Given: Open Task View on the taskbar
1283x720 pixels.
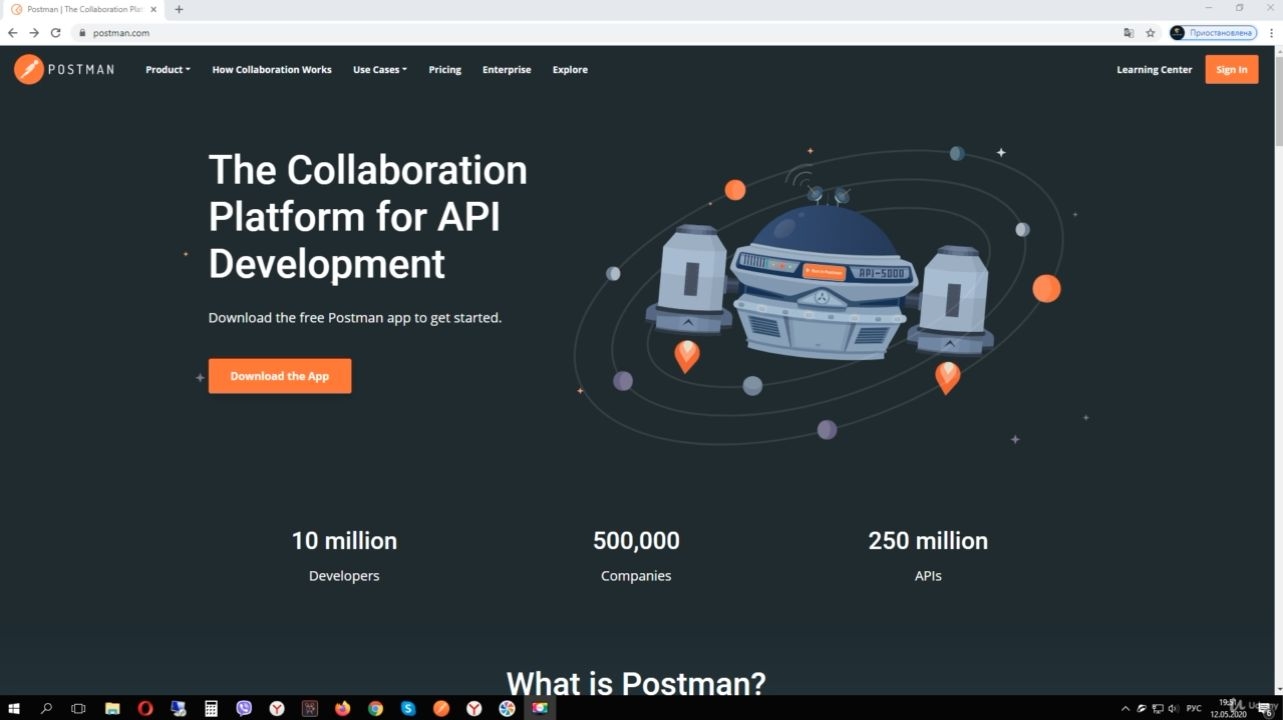Looking at the screenshot, I should pyautogui.click(x=79, y=708).
